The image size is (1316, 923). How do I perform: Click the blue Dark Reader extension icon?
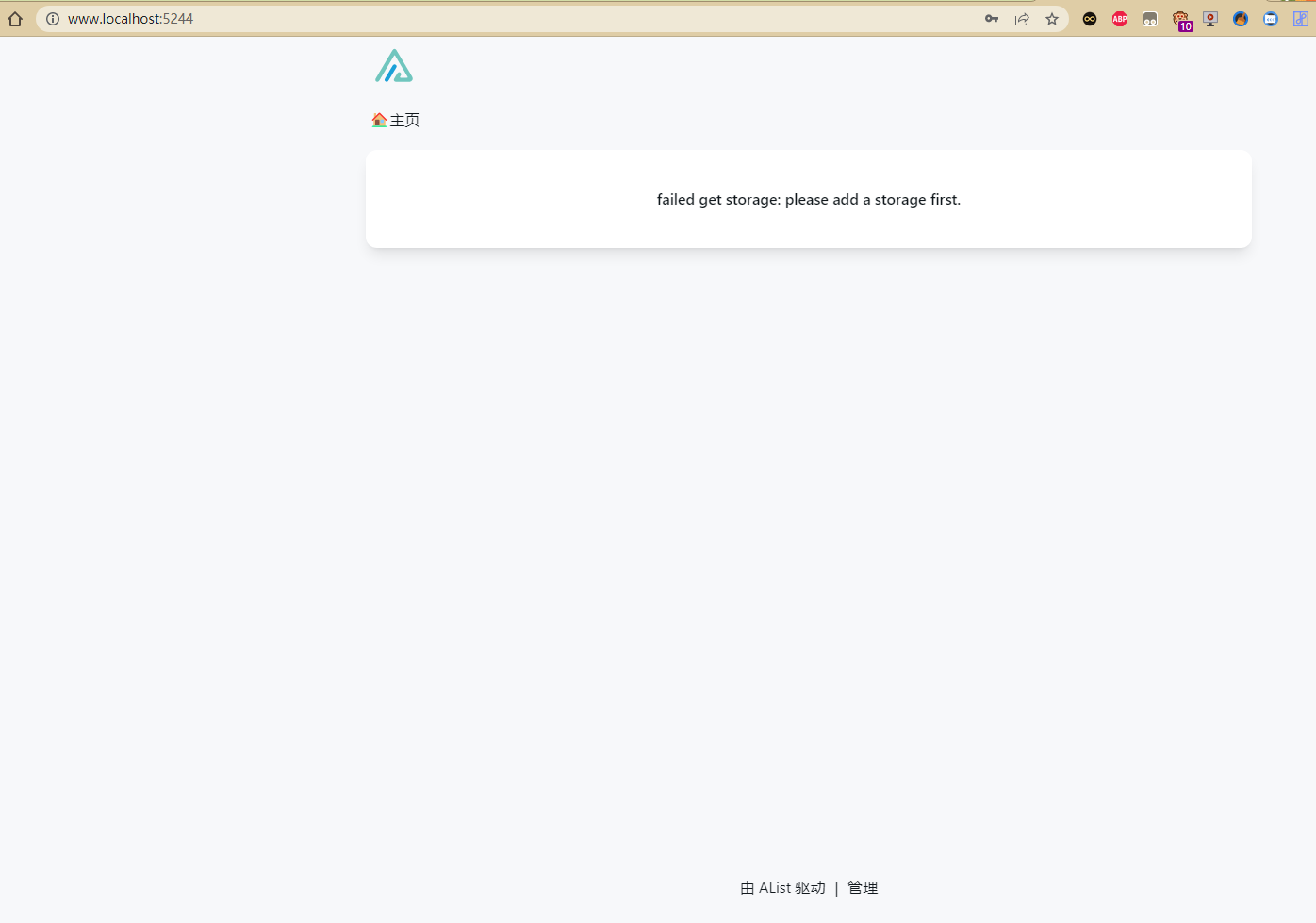coord(1240,18)
